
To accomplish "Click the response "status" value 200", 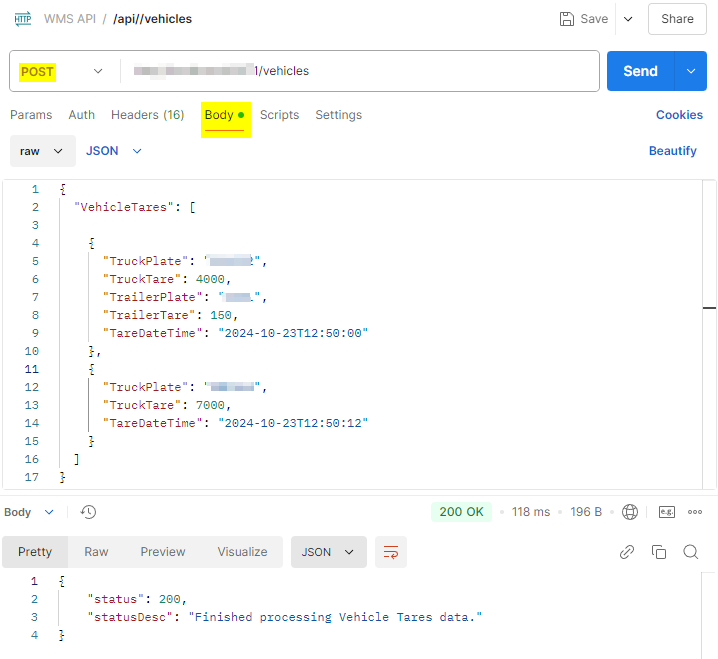I will point(169,599).
